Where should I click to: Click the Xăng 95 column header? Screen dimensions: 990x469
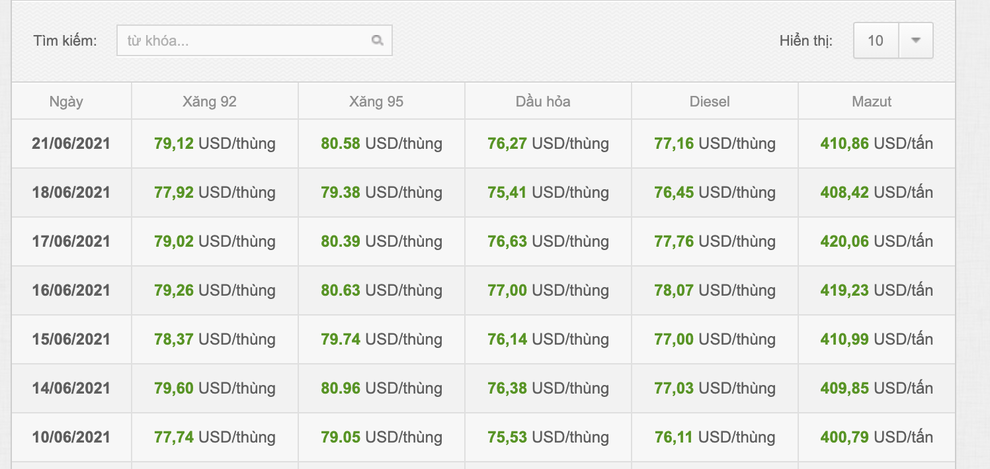pyautogui.click(x=376, y=102)
